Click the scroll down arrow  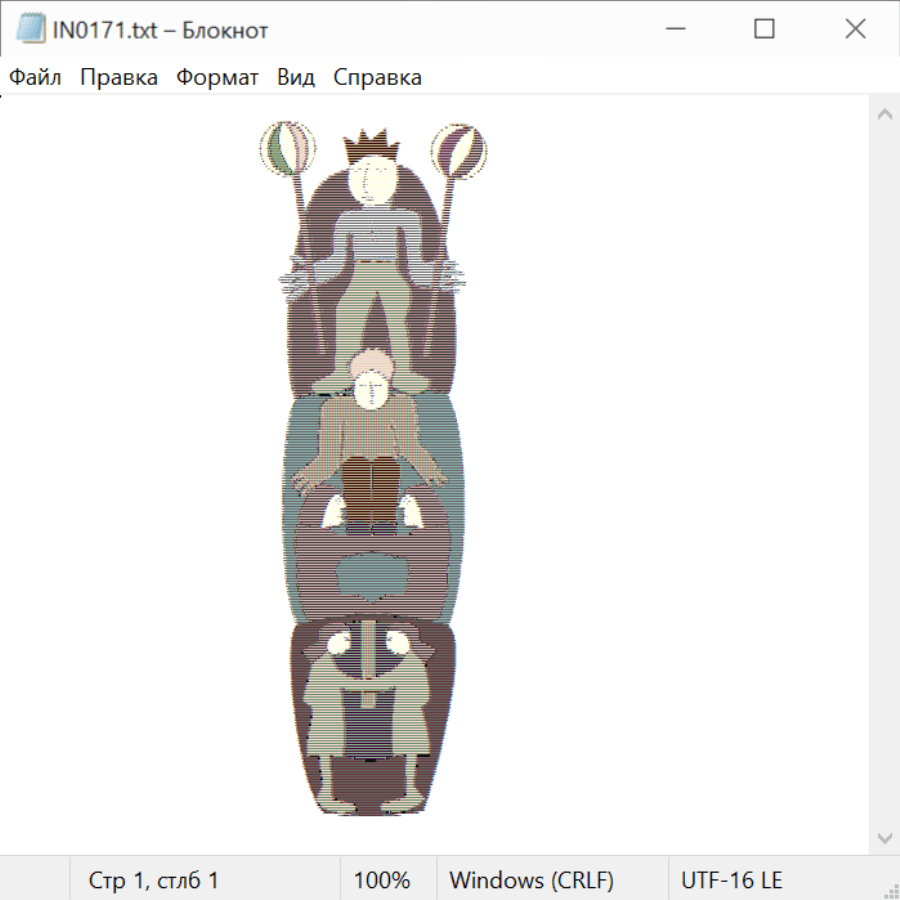(x=884, y=837)
